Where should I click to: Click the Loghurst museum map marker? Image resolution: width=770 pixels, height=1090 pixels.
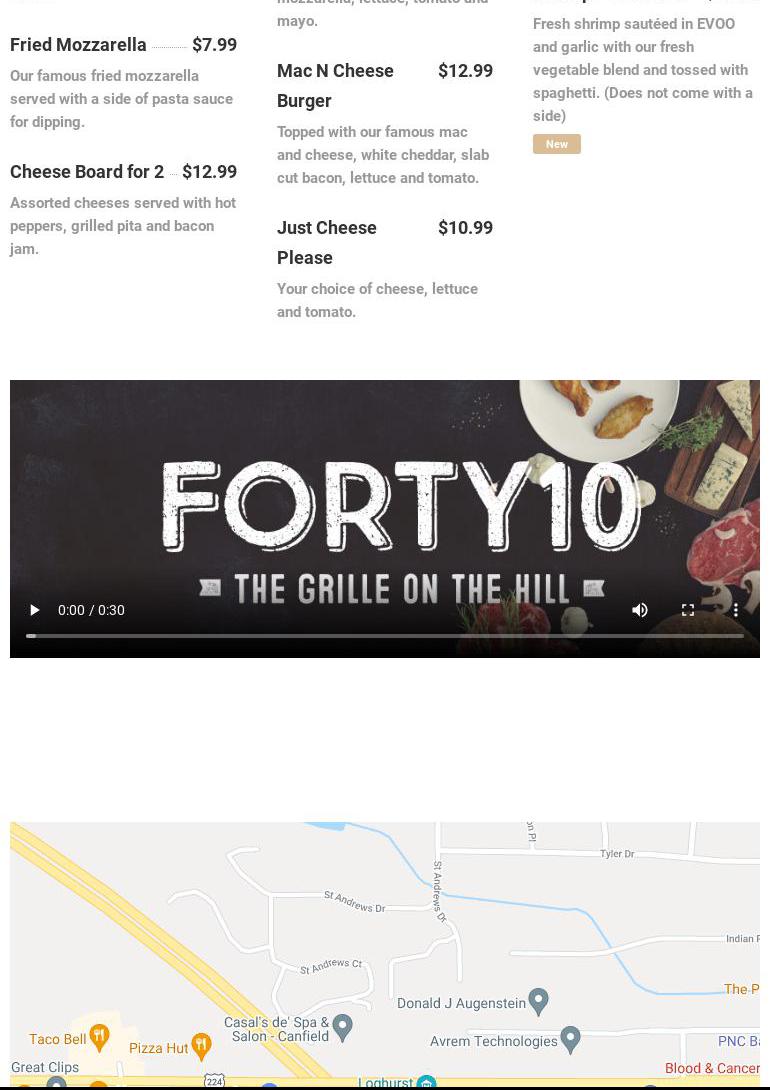[x=426, y=1082]
